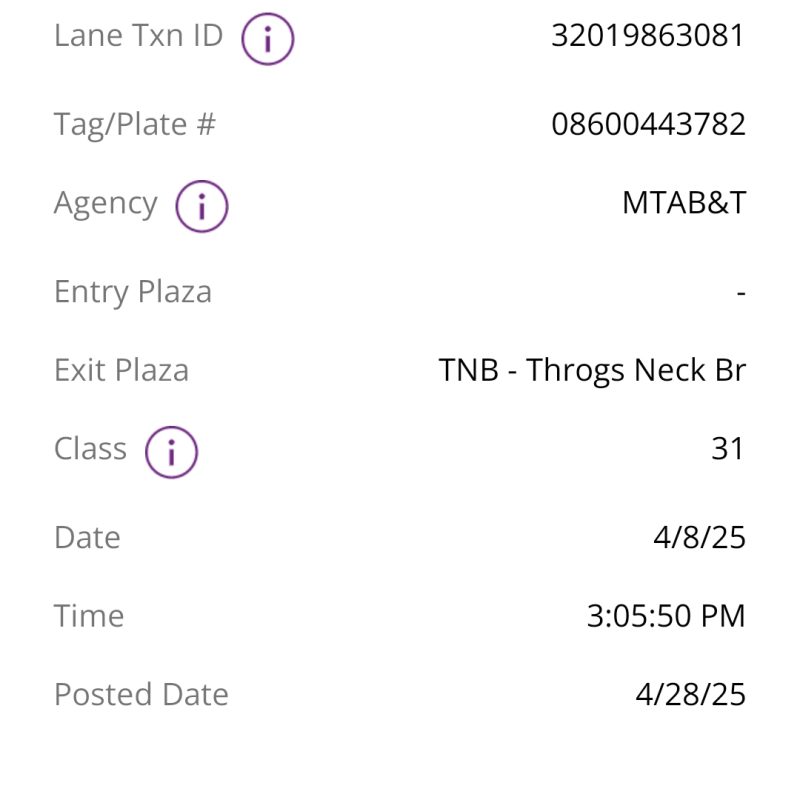Select transaction number 32019863081
The height and width of the screenshot is (800, 800).
(648, 35)
